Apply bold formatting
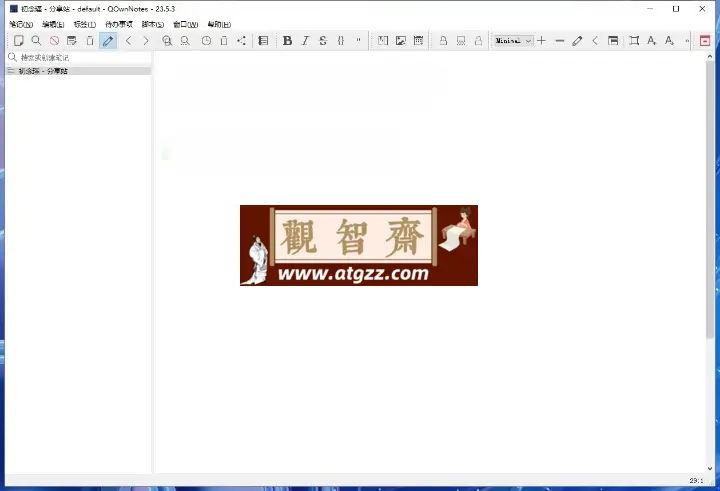 click(287, 41)
